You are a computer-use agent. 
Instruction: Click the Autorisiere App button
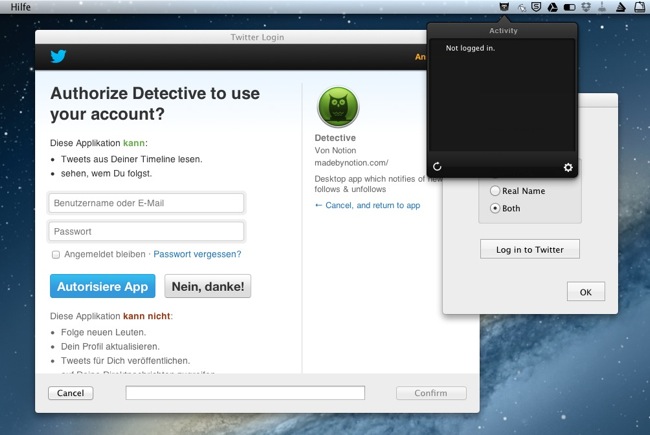[102, 286]
